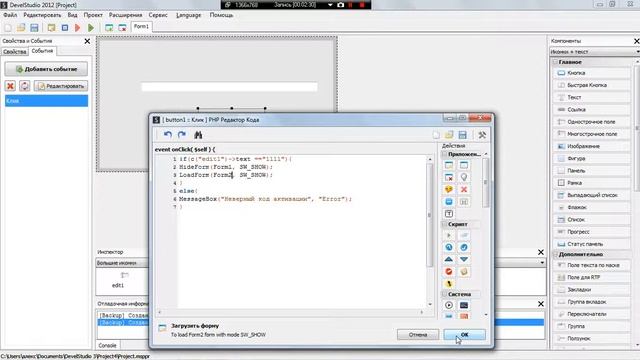
Task: Click the change event icon with circular arrows
Action: tap(24, 86)
